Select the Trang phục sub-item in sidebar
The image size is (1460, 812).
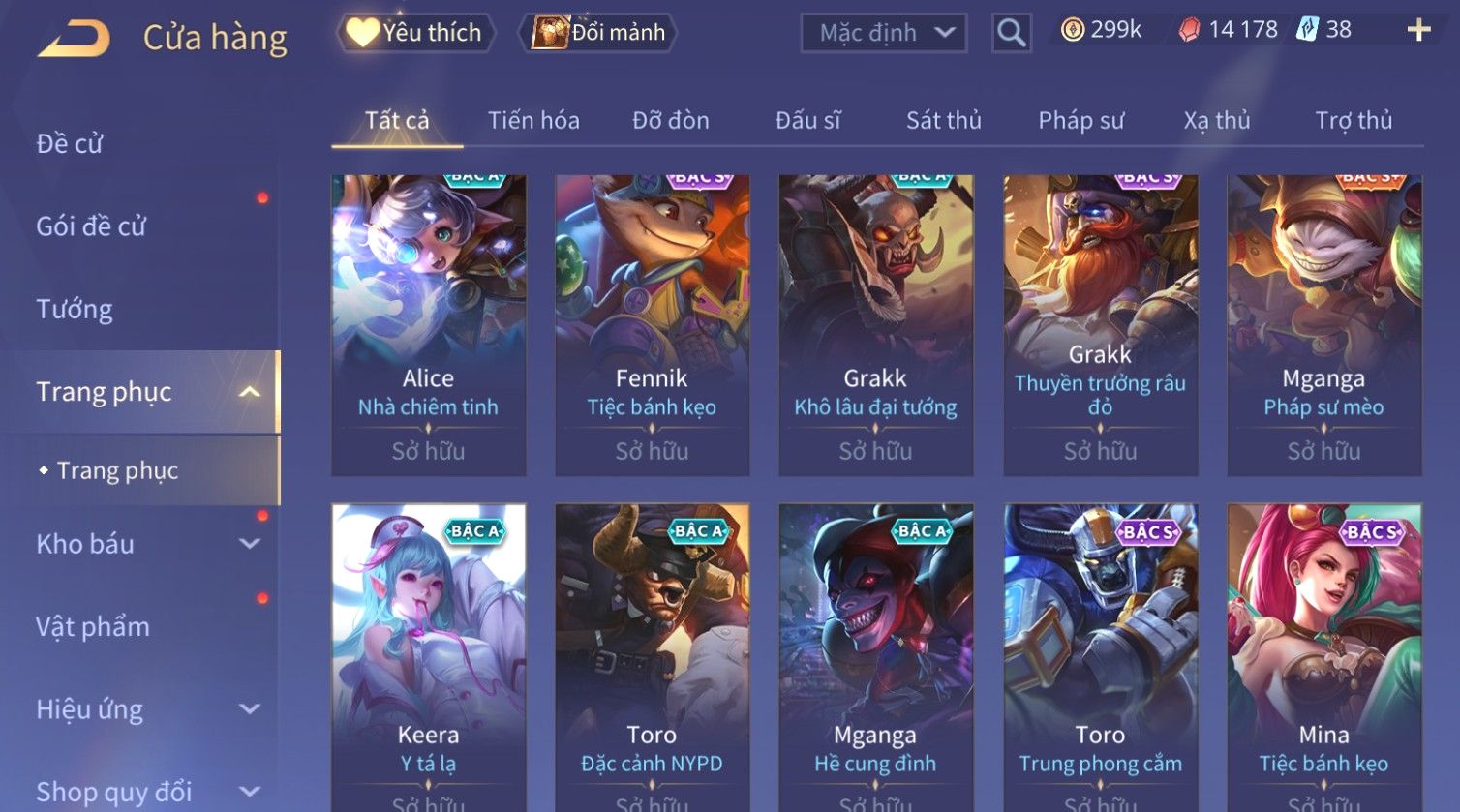(x=117, y=470)
